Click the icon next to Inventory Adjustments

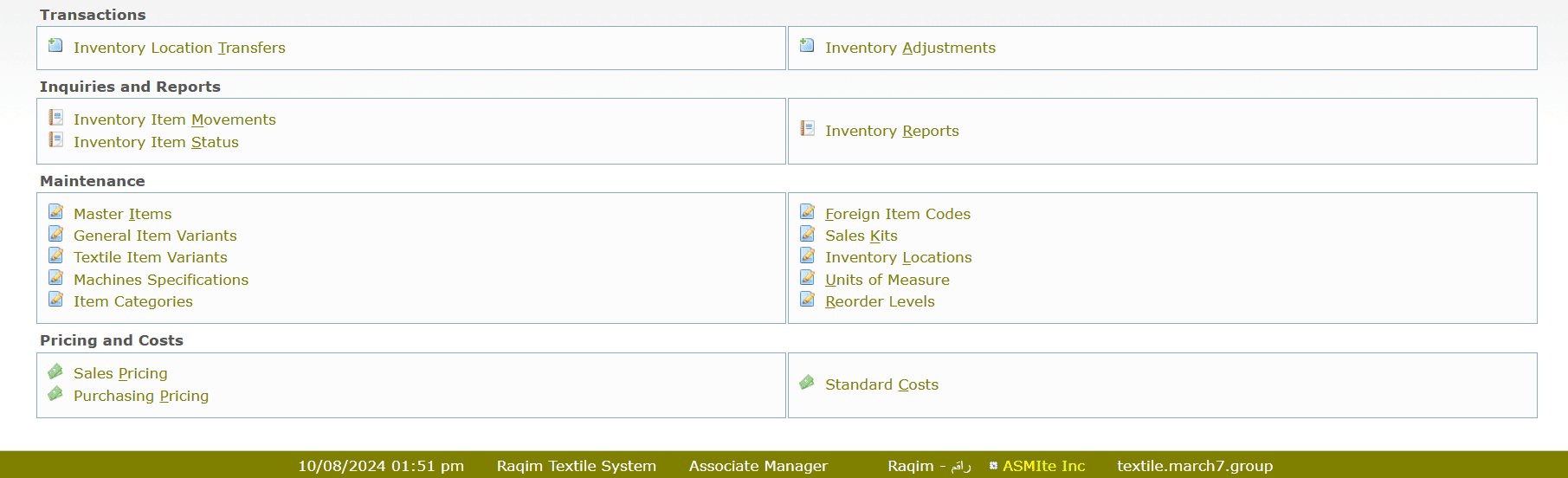coord(807,46)
